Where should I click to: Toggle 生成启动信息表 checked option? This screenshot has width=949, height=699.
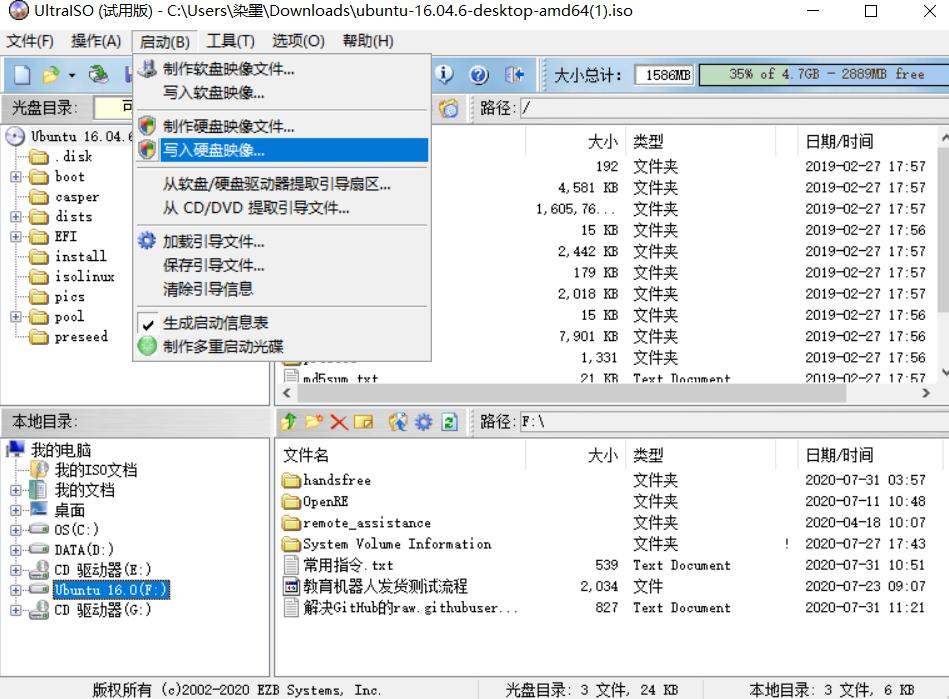click(282, 323)
